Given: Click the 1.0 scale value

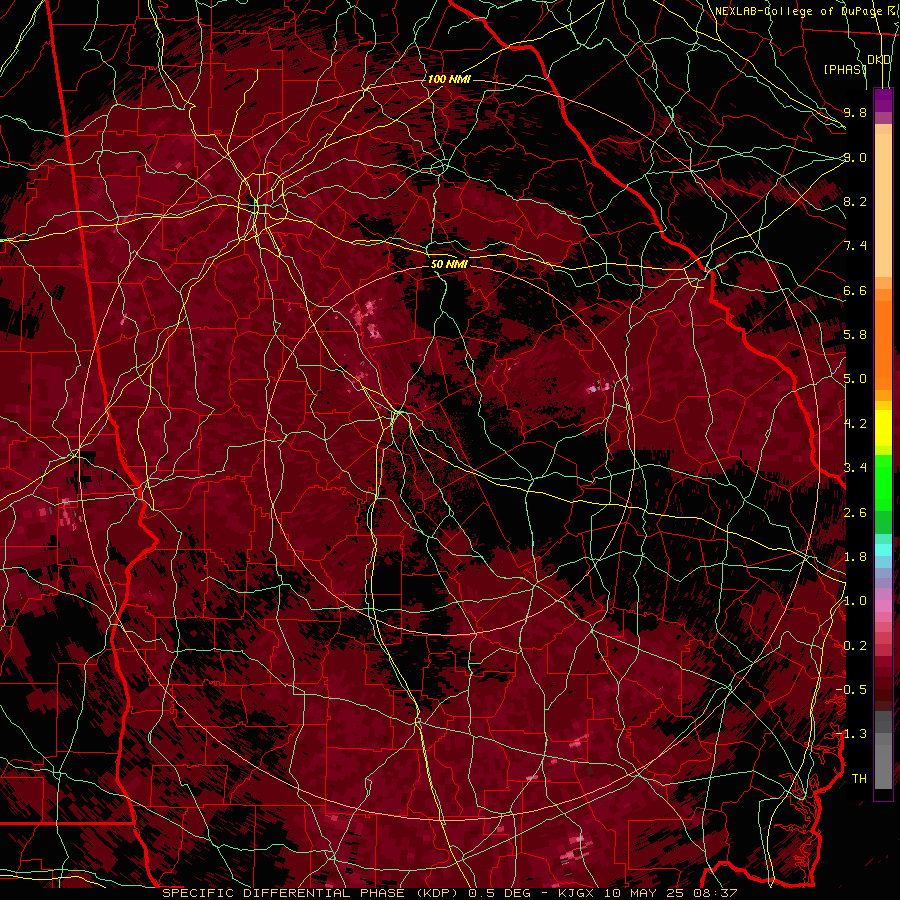Looking at the screenshot, I should (x=855, y=601).
